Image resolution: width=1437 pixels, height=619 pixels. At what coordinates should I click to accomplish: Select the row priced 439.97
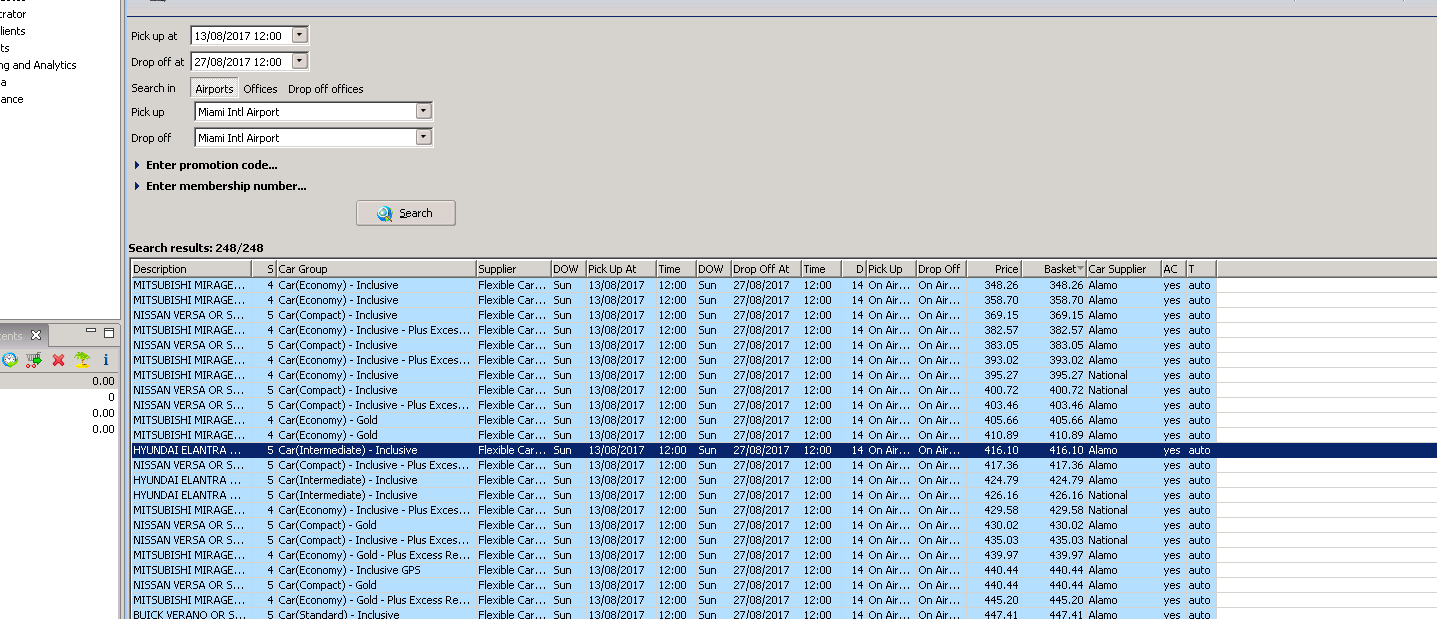click(673, 555)
